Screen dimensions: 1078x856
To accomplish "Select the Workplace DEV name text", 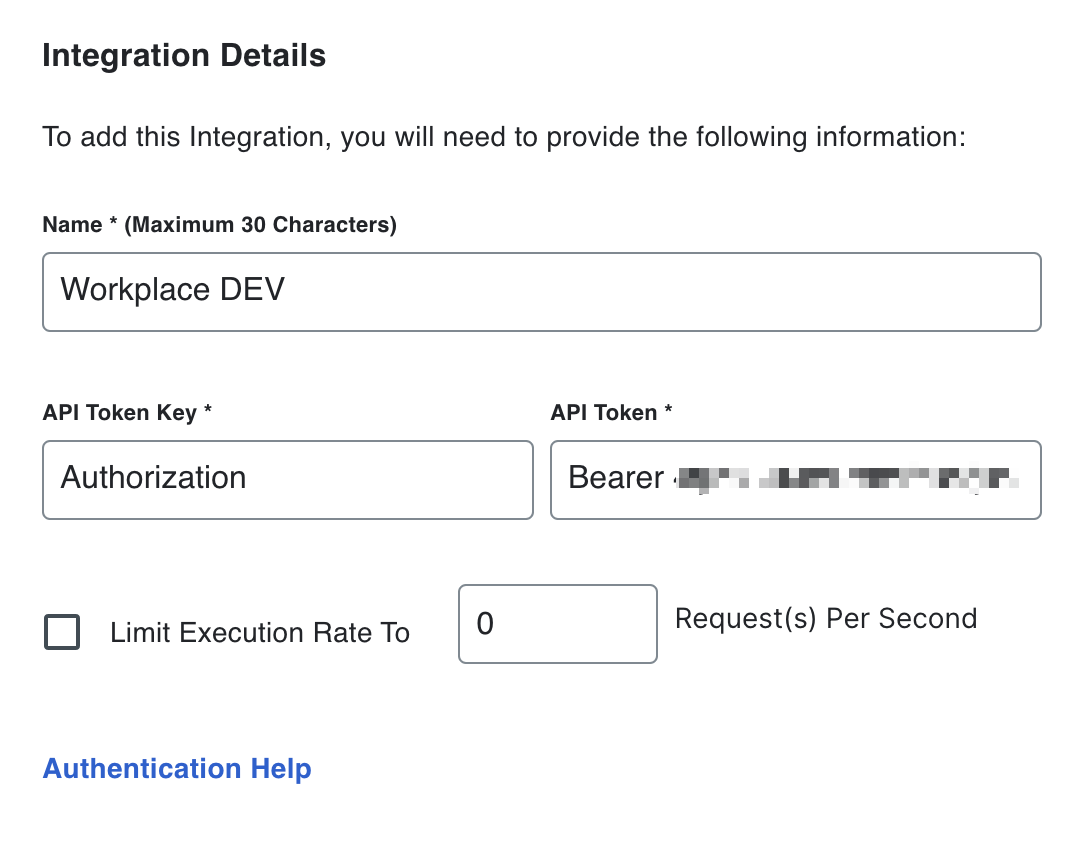I will pos(172,290).
